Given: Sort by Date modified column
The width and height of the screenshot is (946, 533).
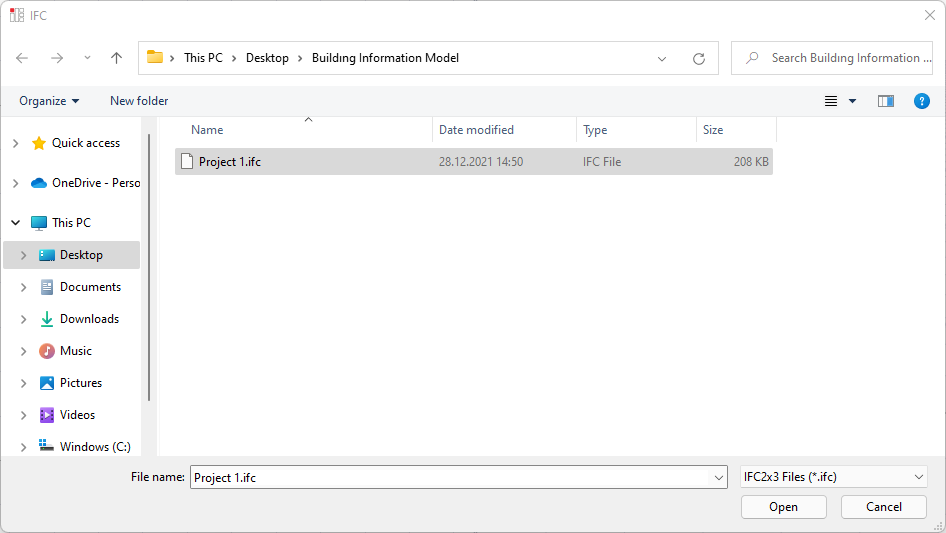Looking at the screenshot, I should pyautogui.click(x=476, y=130).
